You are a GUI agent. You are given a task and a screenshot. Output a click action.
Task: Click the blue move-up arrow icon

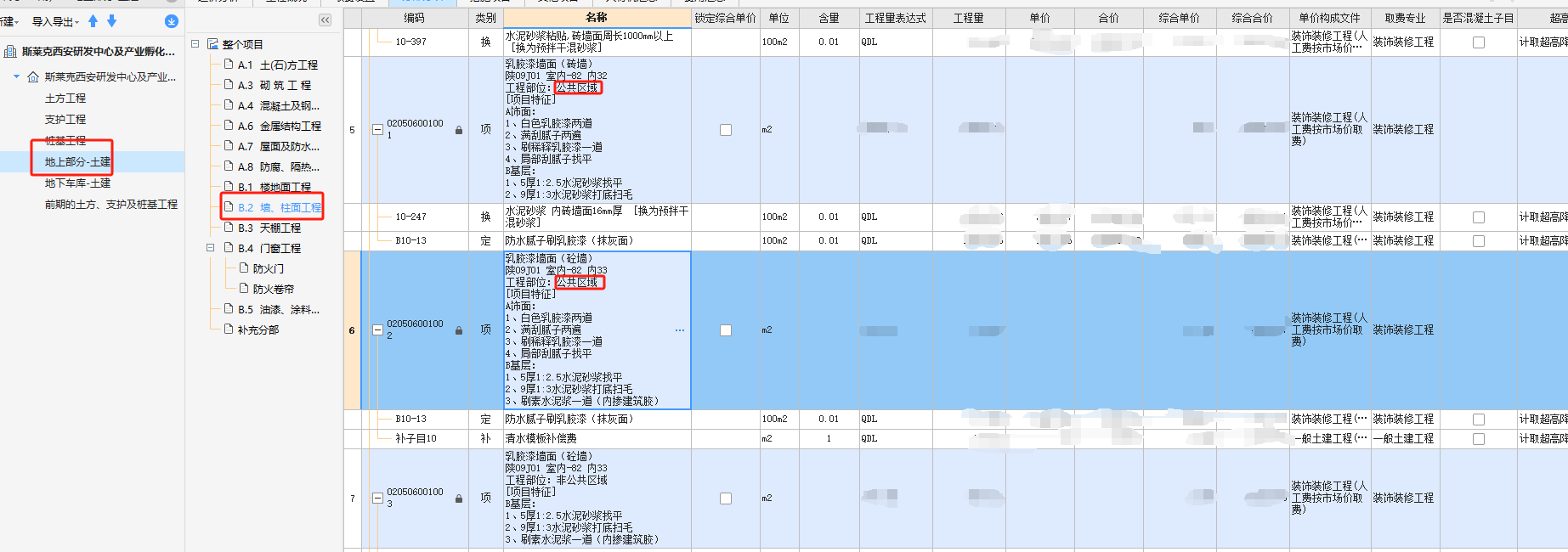click(93, 21)
